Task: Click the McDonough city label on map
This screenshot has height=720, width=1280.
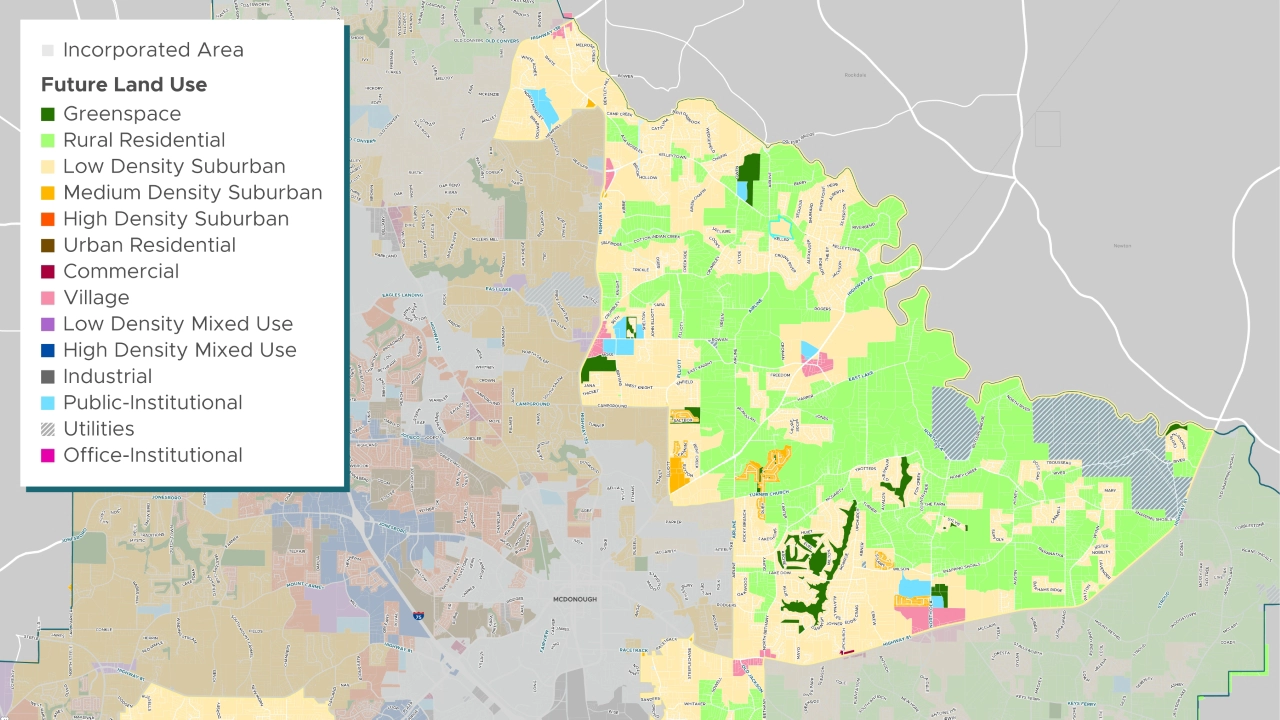Action: click(x=574, y=599)
